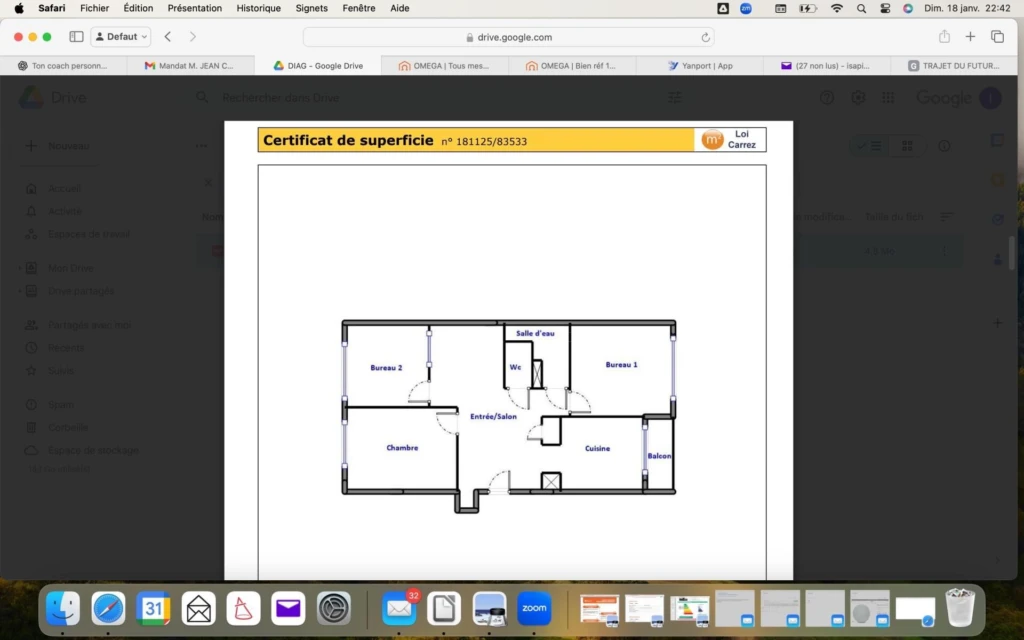
Task: Switch to the 'Mandat M. JEAN C...' tab
Action: point(189,65)
